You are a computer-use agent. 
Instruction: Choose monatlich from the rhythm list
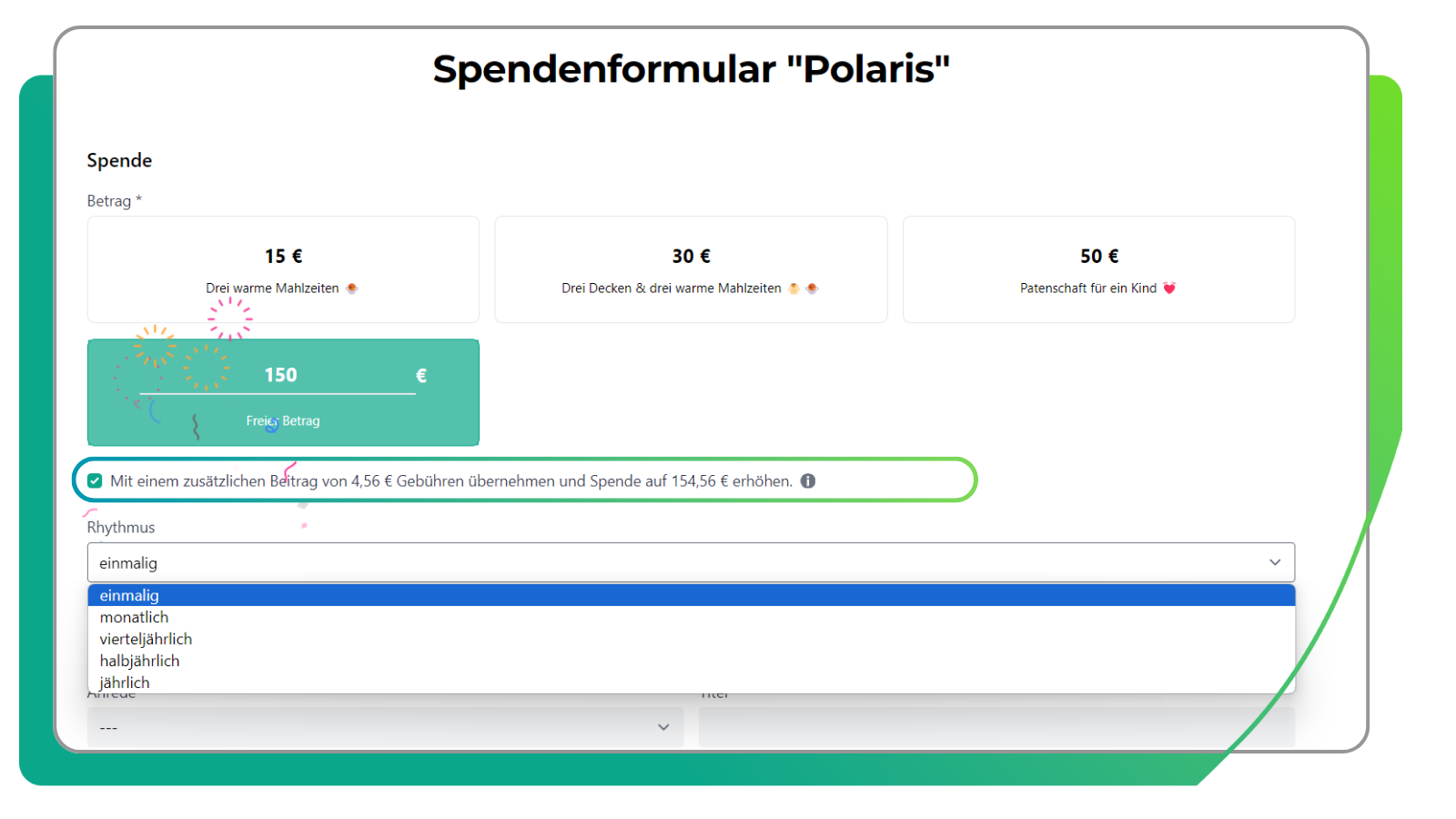tap(134, 617)
